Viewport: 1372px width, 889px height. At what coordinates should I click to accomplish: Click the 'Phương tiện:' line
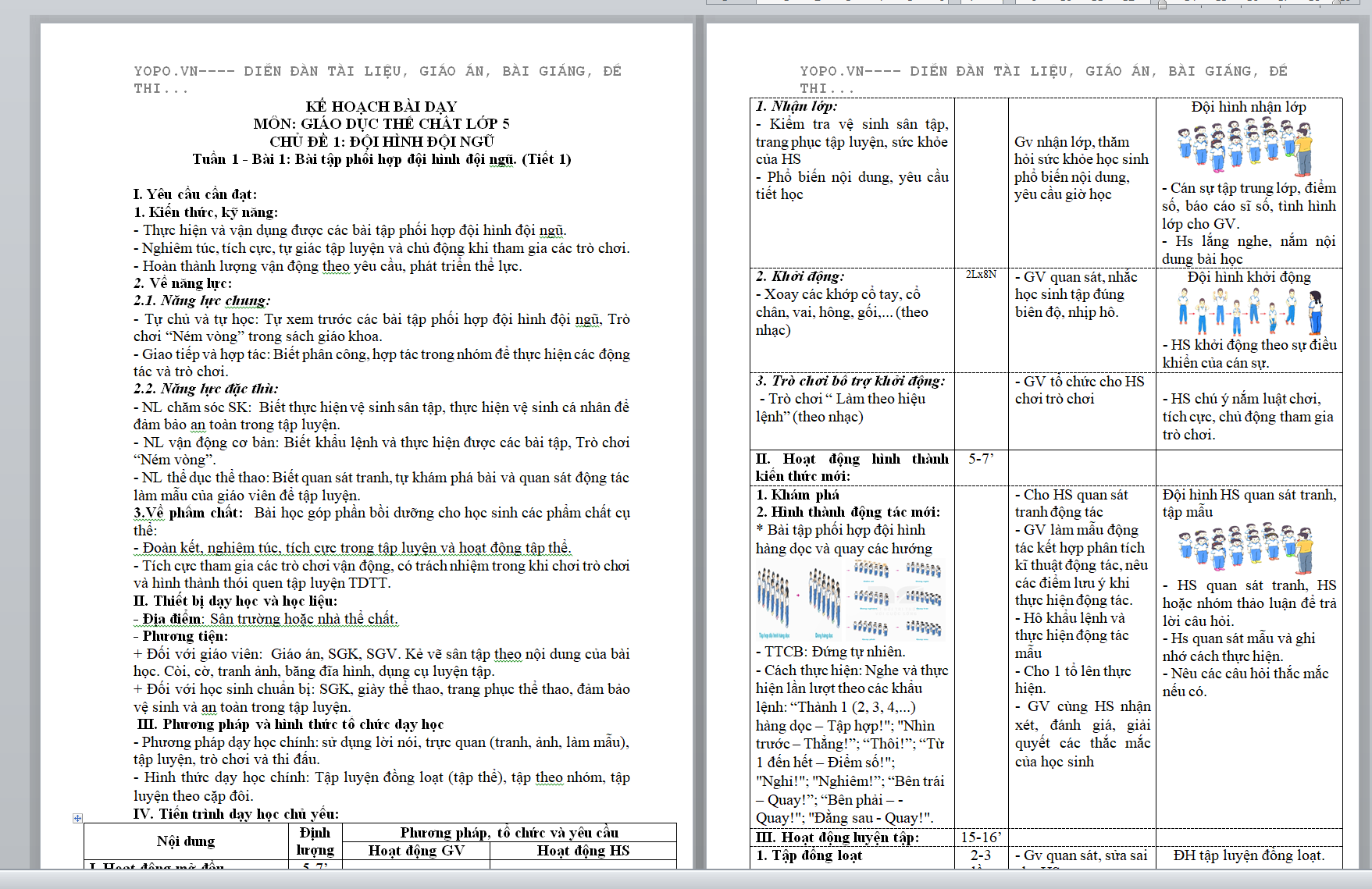[180, 636]
